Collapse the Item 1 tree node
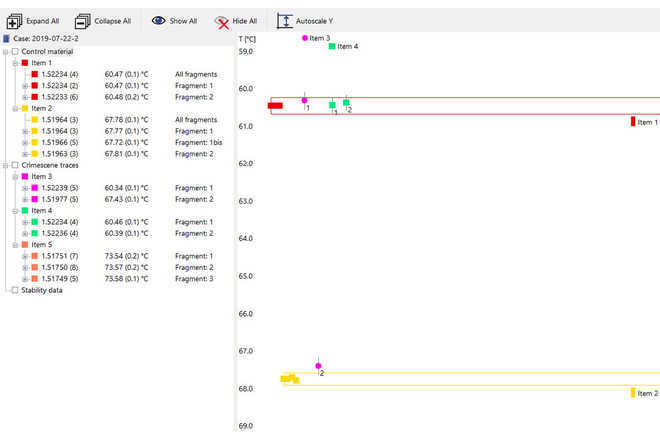 pyautogui.click(x=15, y=62)
